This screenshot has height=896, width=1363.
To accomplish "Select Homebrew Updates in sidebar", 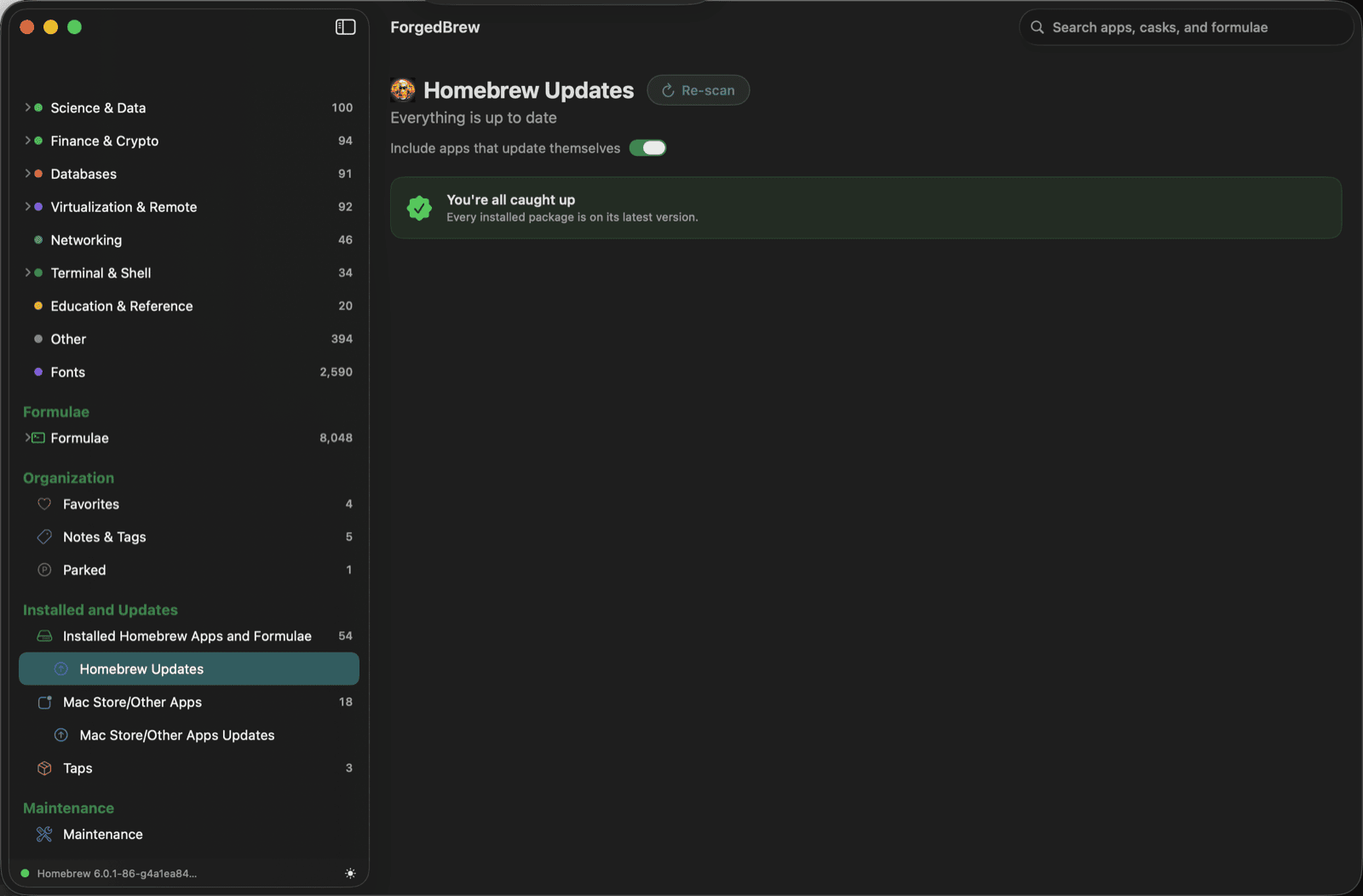I will [189, 669].
